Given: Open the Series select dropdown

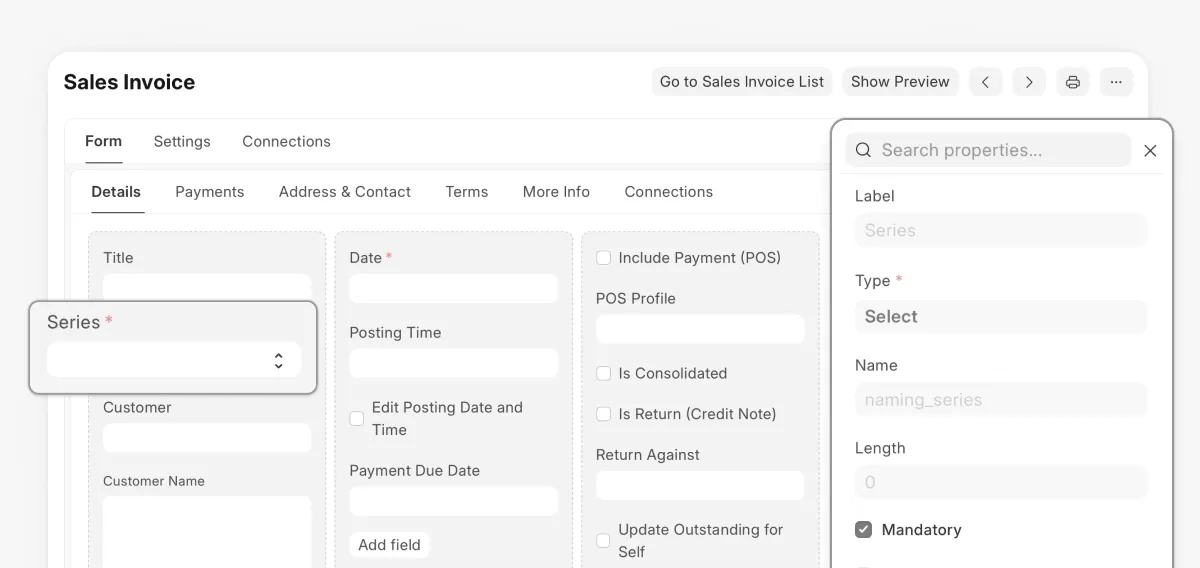Looking at the screenshot, I should (x=174, y=361).
